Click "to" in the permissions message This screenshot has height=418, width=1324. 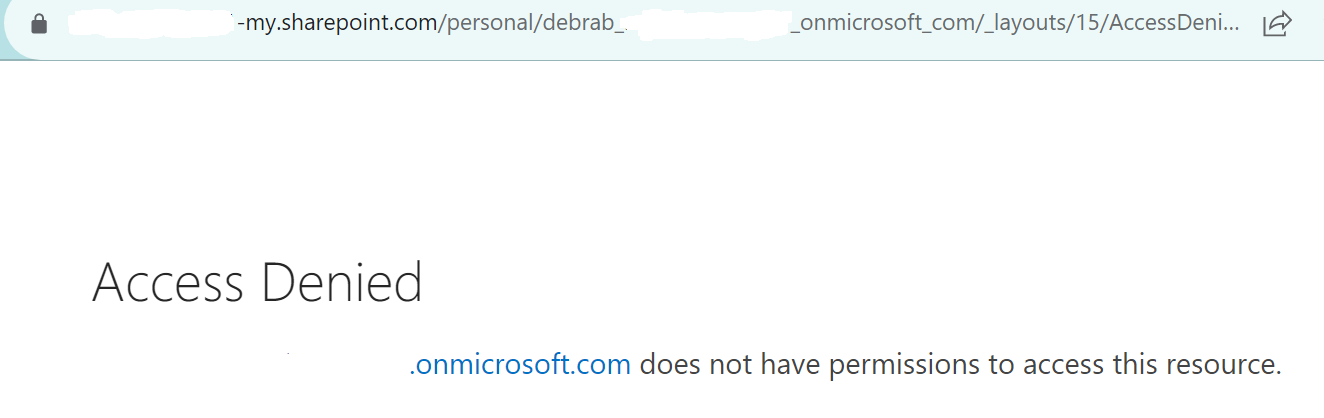point(1003,364)
